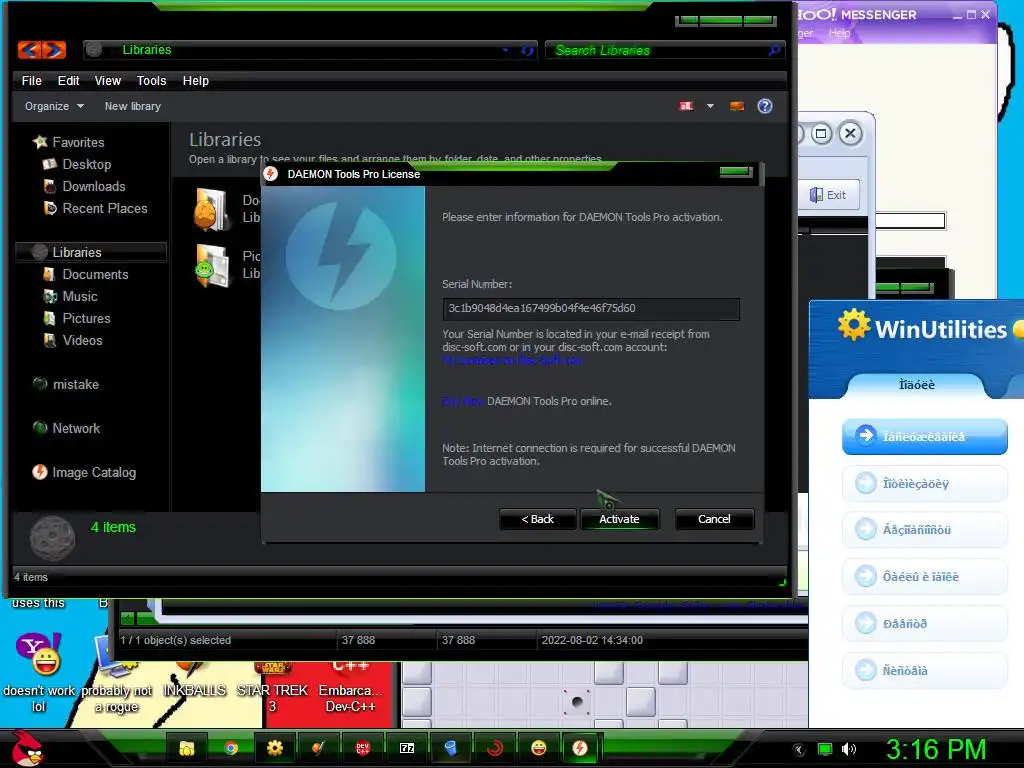Open Explorer help question-mark icon
1024x768 pixels.
point(765,106)
